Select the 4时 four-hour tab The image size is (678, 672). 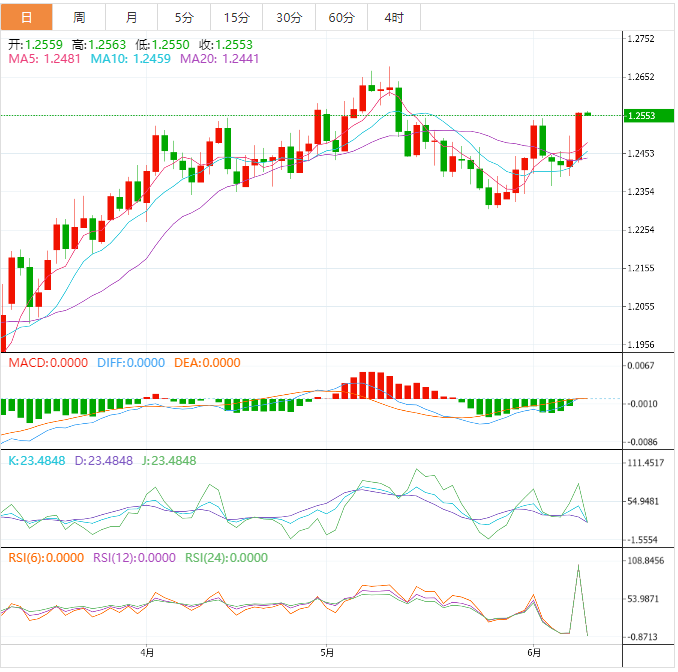point(394,18)
